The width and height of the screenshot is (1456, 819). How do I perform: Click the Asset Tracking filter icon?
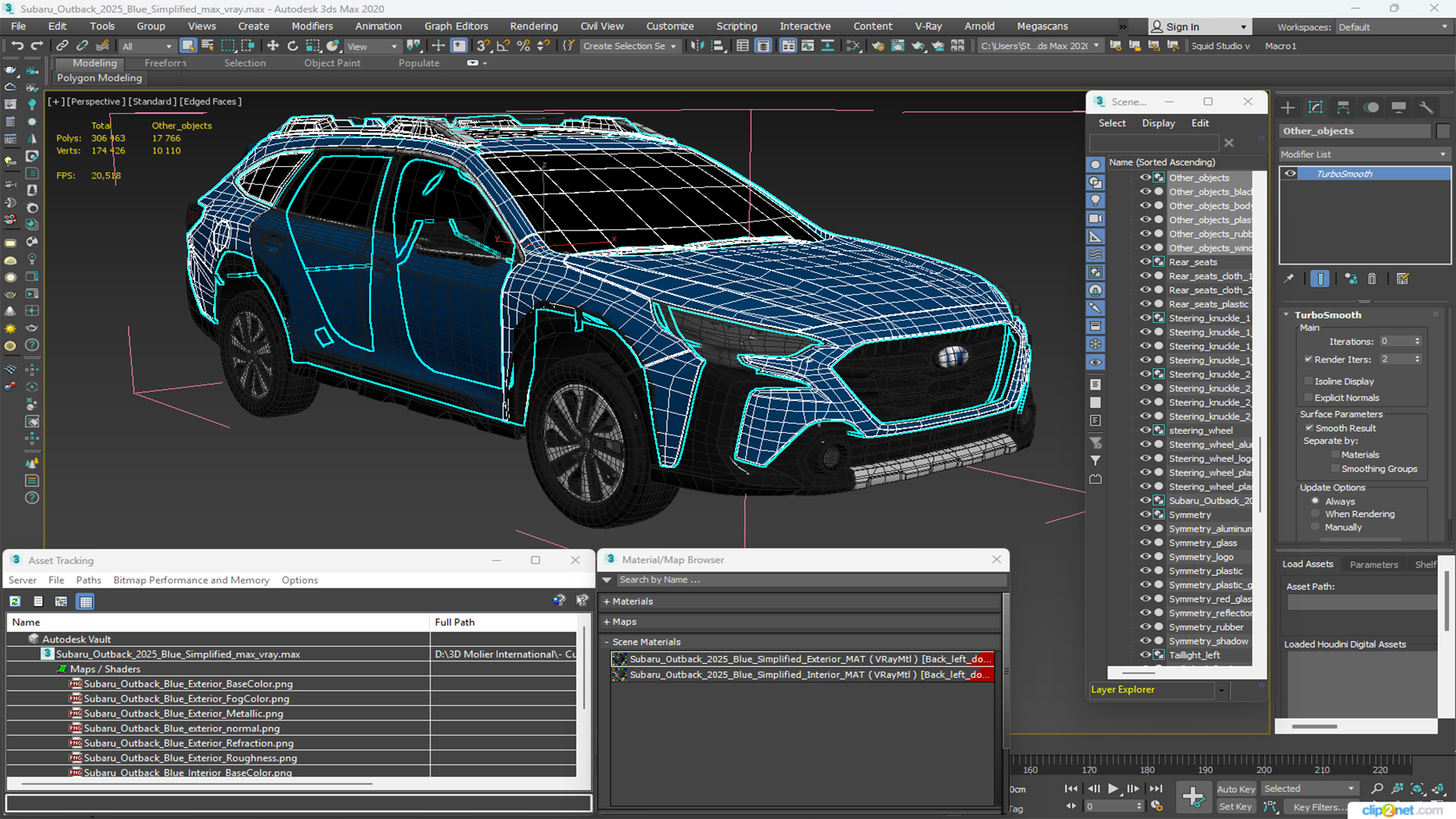pyautogui.click(x=582, y=600)
